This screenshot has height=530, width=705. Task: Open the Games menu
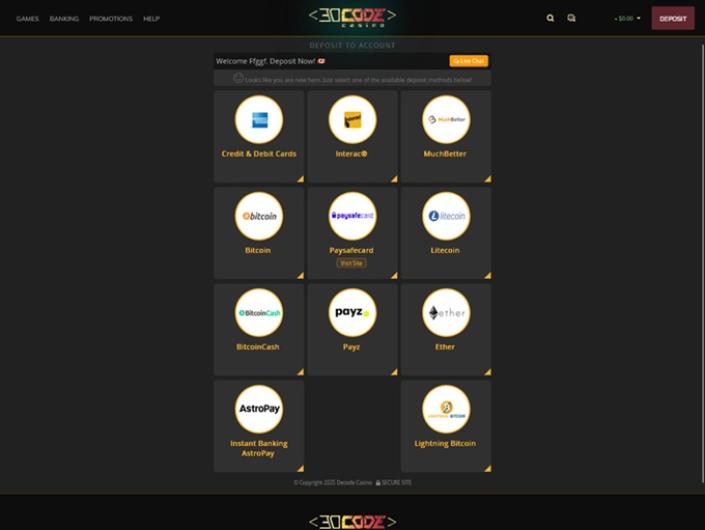coord(27,18)
